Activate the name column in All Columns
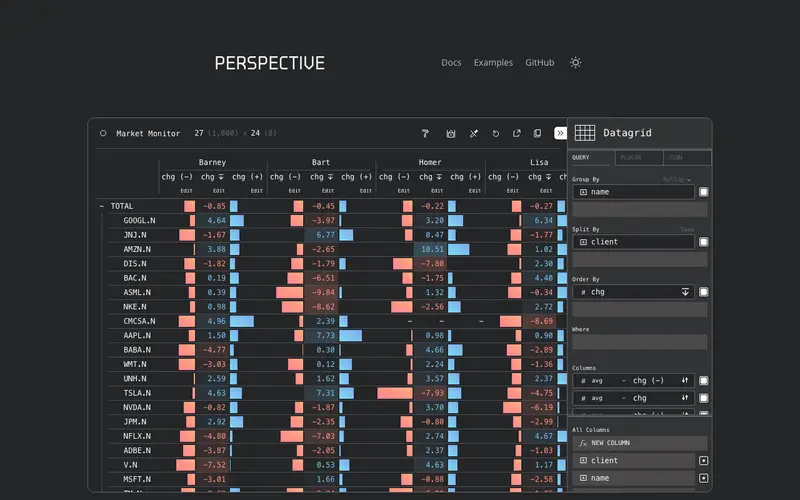This screenshot has width=800, height=500. coord(704,478)
